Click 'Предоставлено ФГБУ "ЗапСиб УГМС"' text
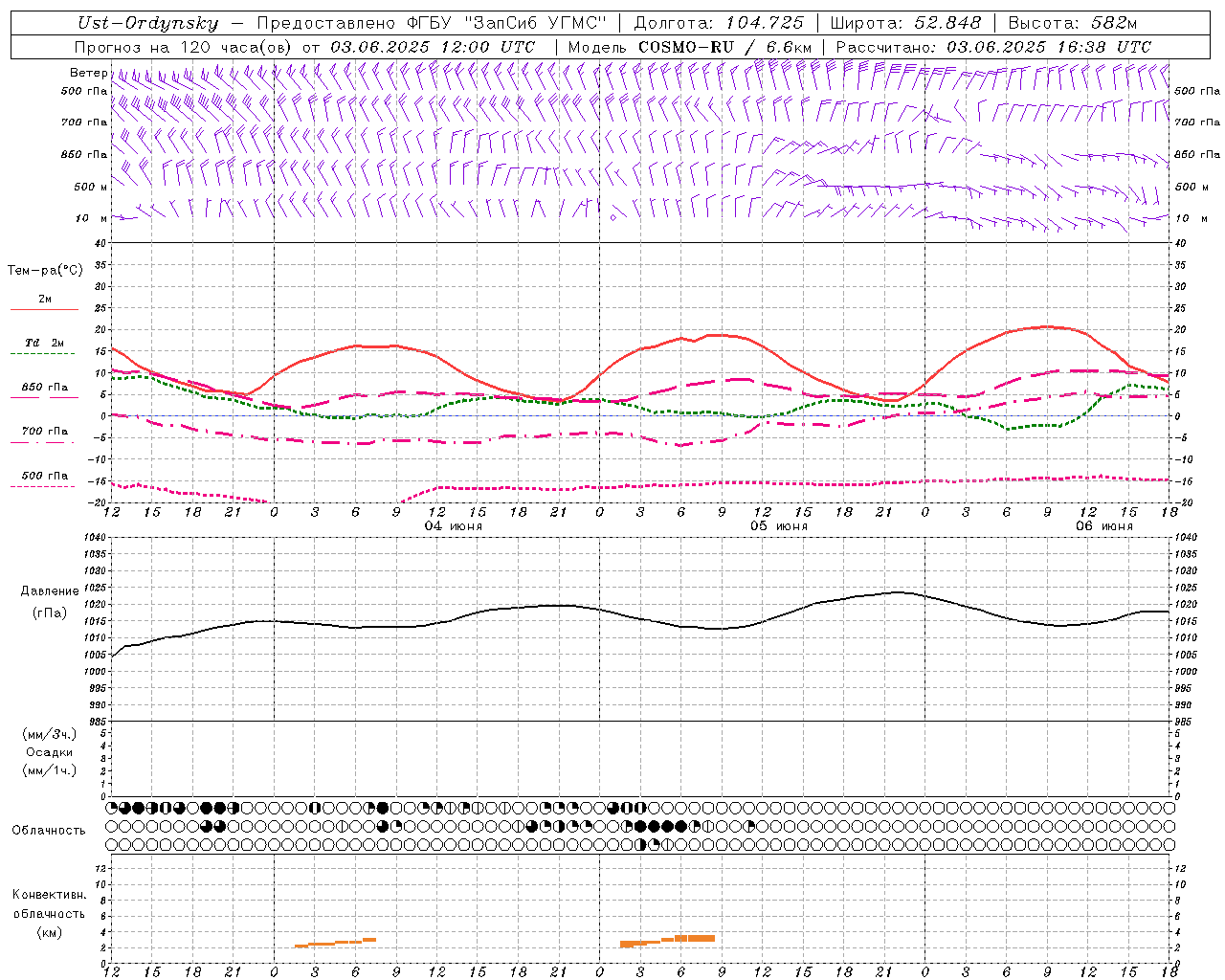1225x980 pixels. tap(432, 23)
